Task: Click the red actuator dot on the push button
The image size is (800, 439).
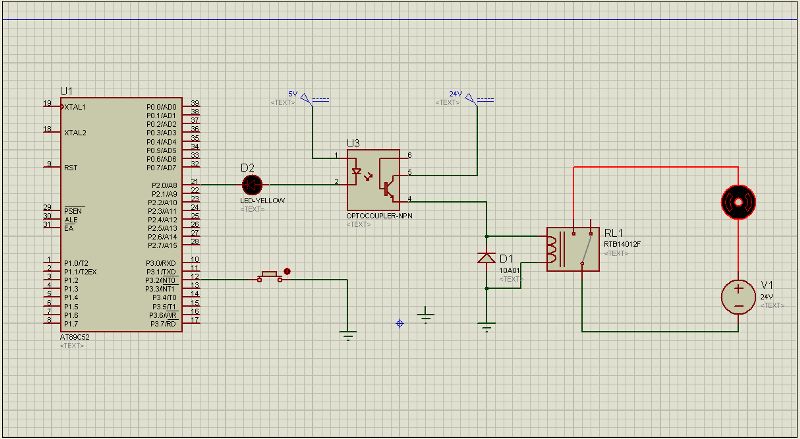Action: [287, 272]
